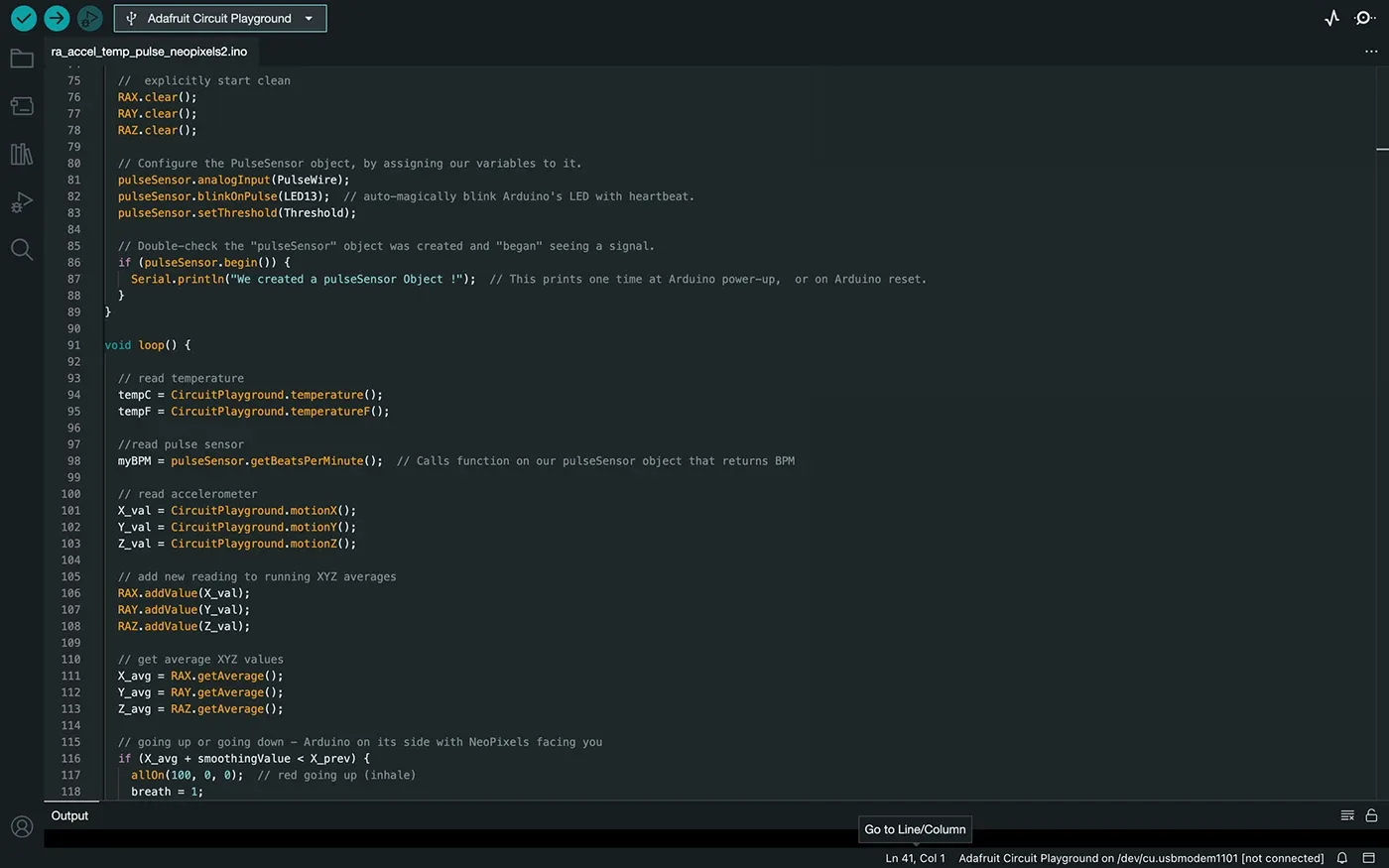Click the user account profile icon
The height and width of the screenshot is (868, 1389).
coord(22,826)
